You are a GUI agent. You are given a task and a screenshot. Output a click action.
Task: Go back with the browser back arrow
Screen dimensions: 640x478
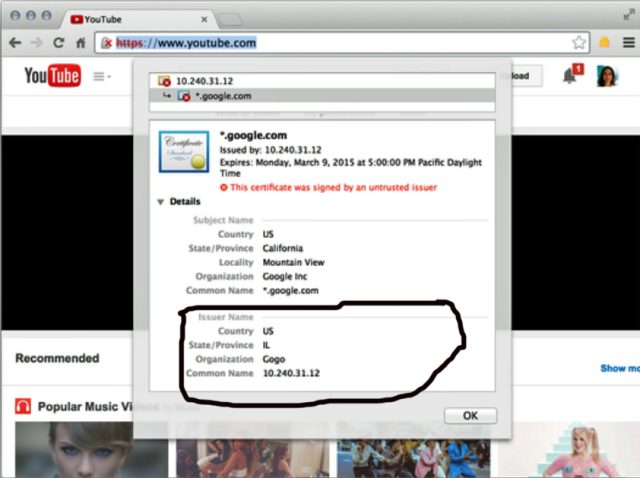click(15, 42)
